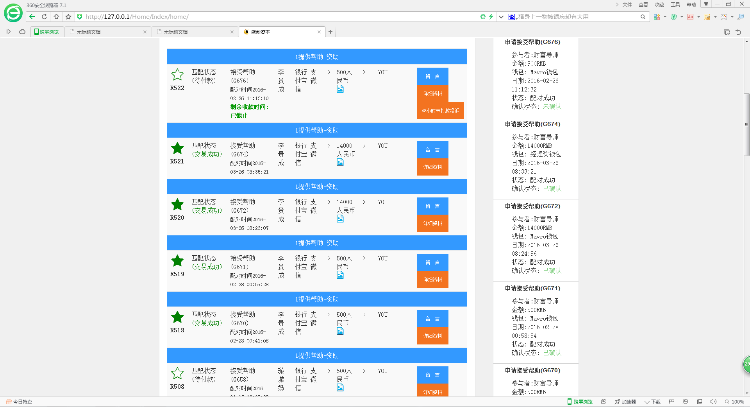Click the cloud icon left of tabs
Viewport: 750px width, 407px height.
tap(22, 32)
